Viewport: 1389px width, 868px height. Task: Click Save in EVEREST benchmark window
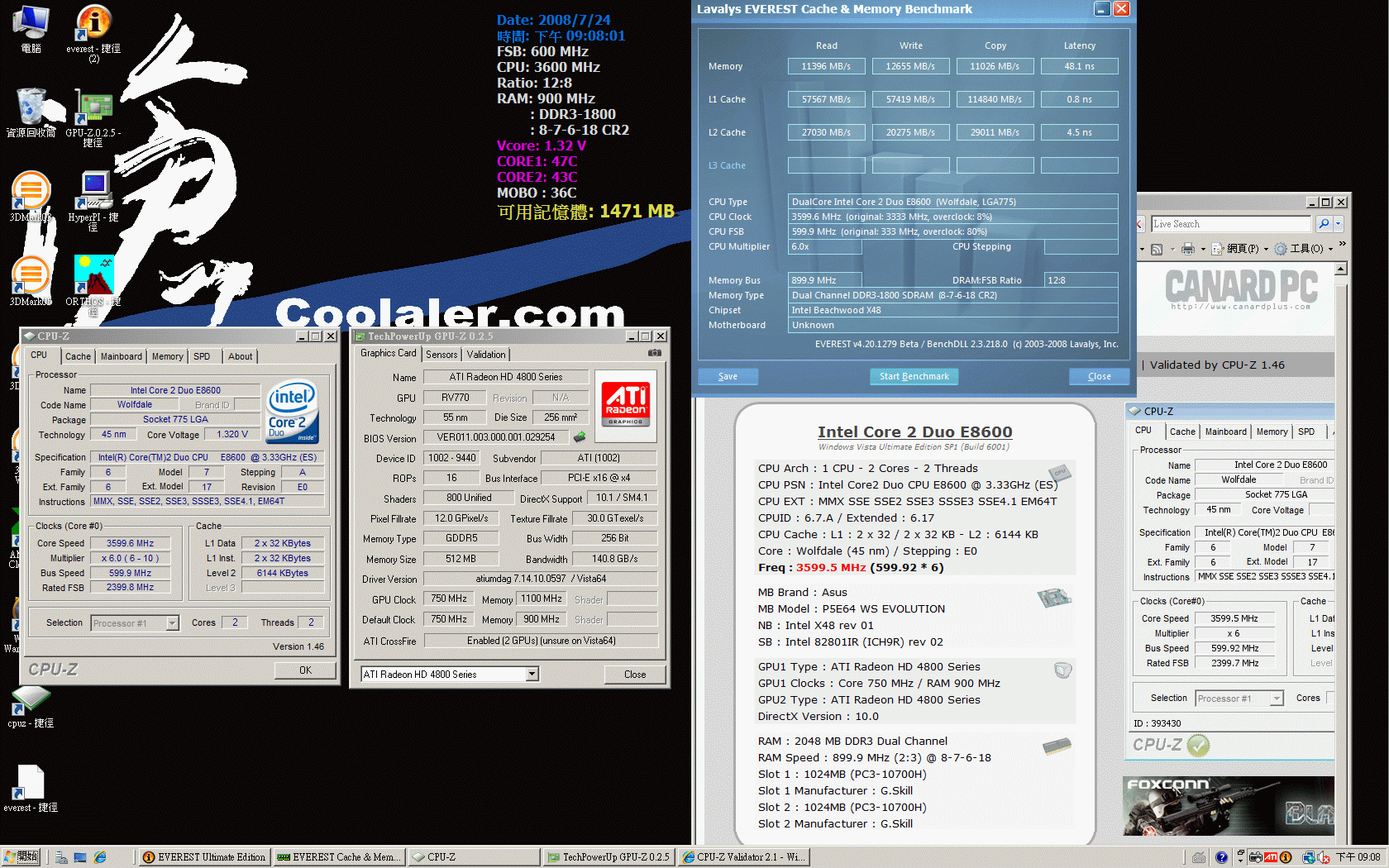728,376
